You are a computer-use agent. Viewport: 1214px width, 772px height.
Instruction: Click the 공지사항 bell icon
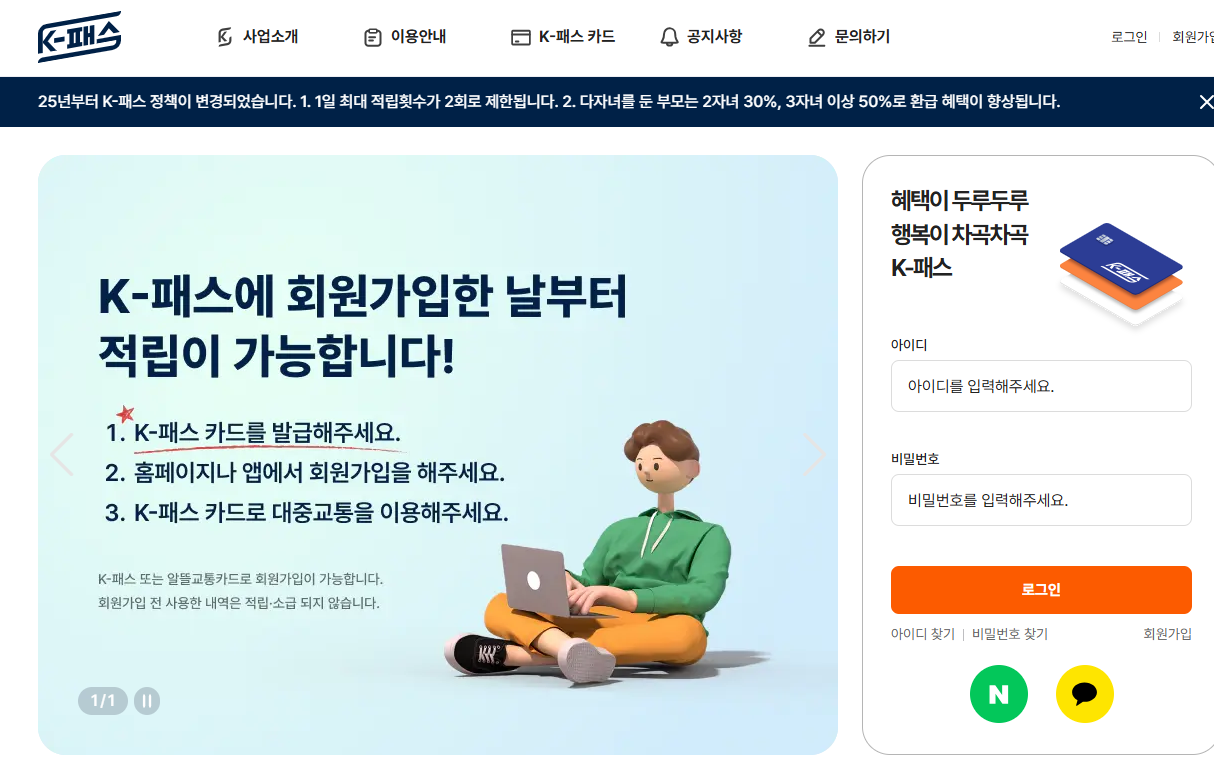[669, 38]
